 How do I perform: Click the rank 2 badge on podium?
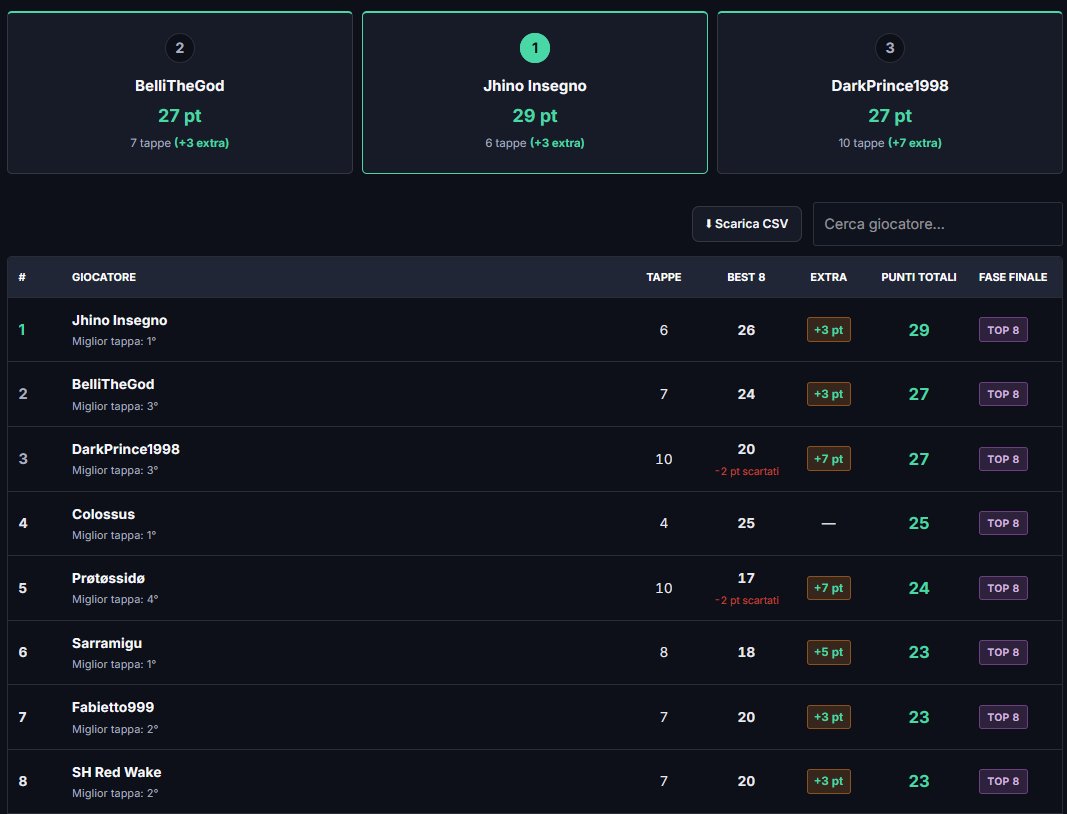pos(180,48)
